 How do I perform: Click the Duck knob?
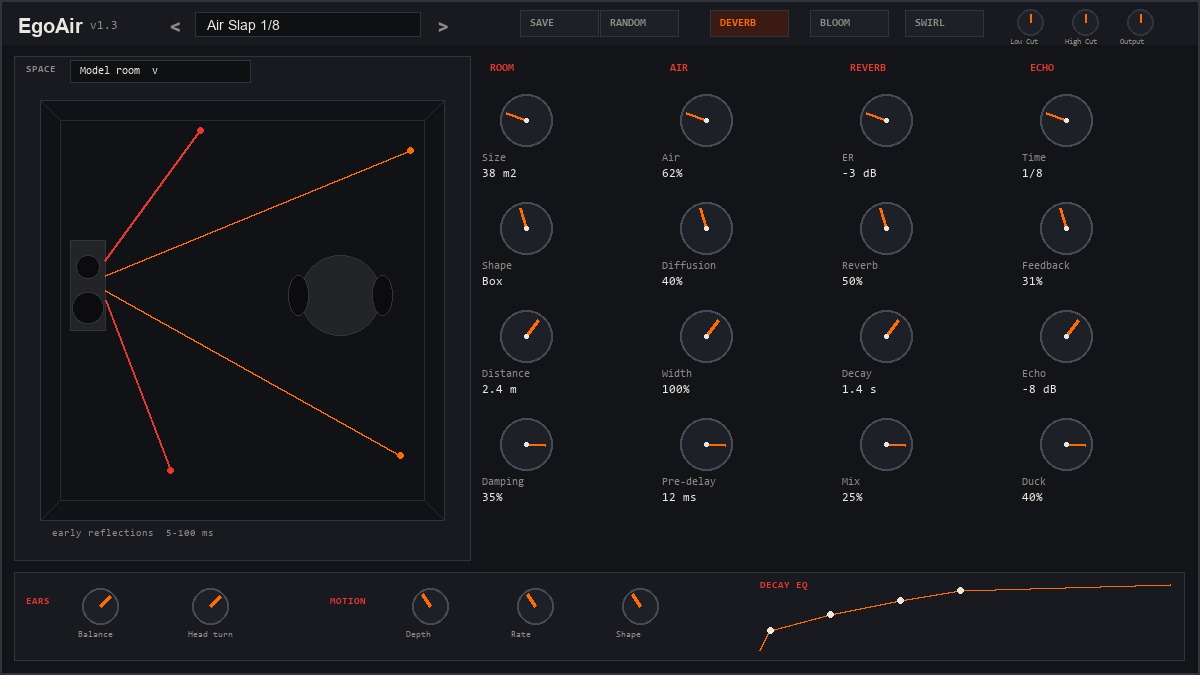(x=1066, y=444)
